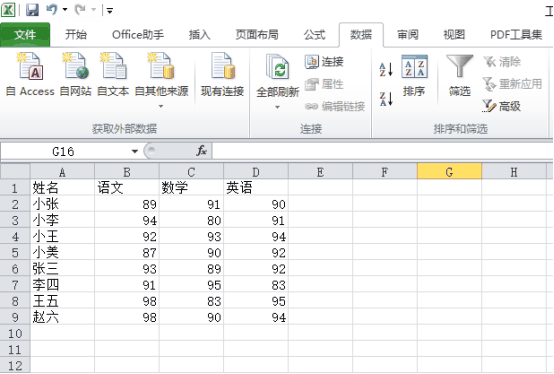Select the cell with 小王
Viewport: 554px width, 374px height.
pos(62,236)
